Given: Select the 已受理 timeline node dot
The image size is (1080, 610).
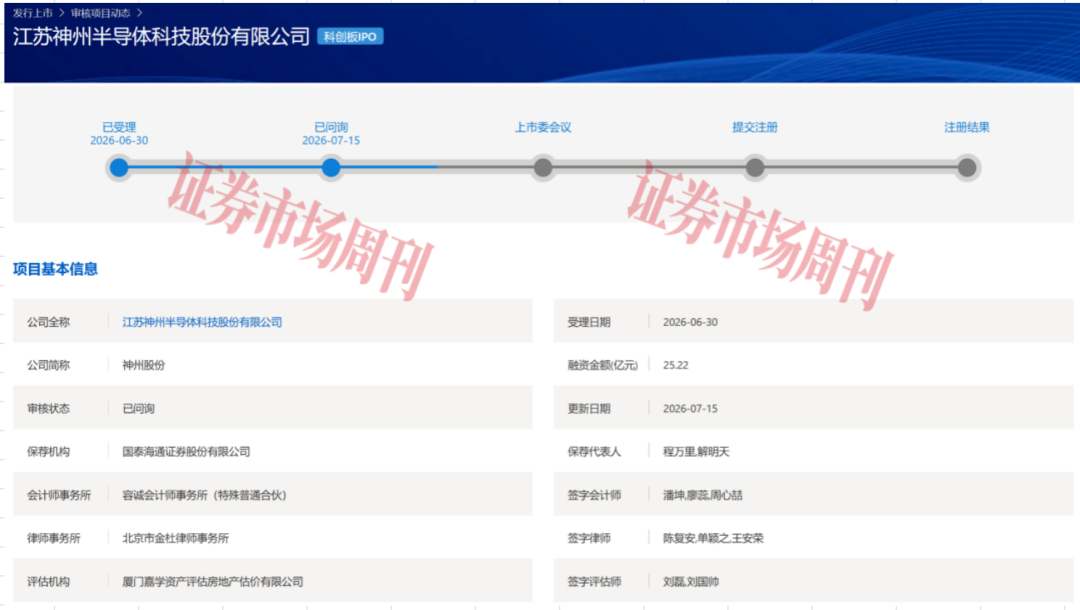Looking at the screenshot, I should [x=119, y=167].
